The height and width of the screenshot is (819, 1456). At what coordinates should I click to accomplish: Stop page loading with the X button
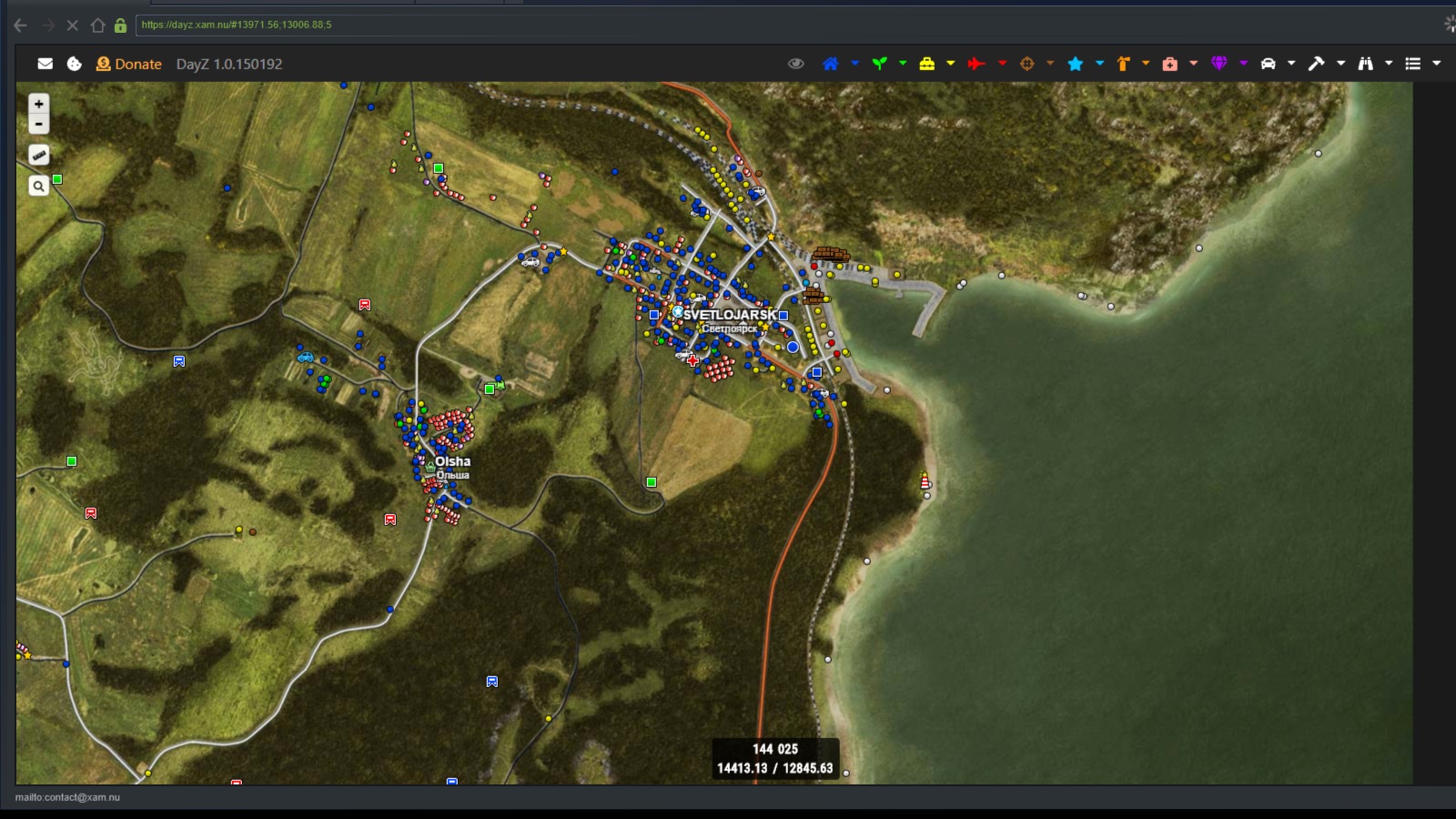[x=73, y=25]
